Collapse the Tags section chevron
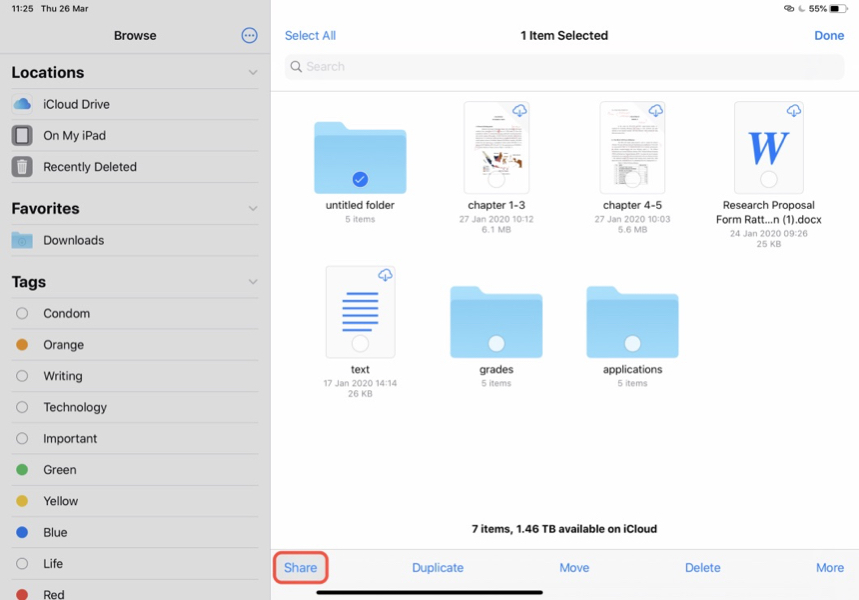The width and height of the screenshot is (859, 600). click(253, 282)
